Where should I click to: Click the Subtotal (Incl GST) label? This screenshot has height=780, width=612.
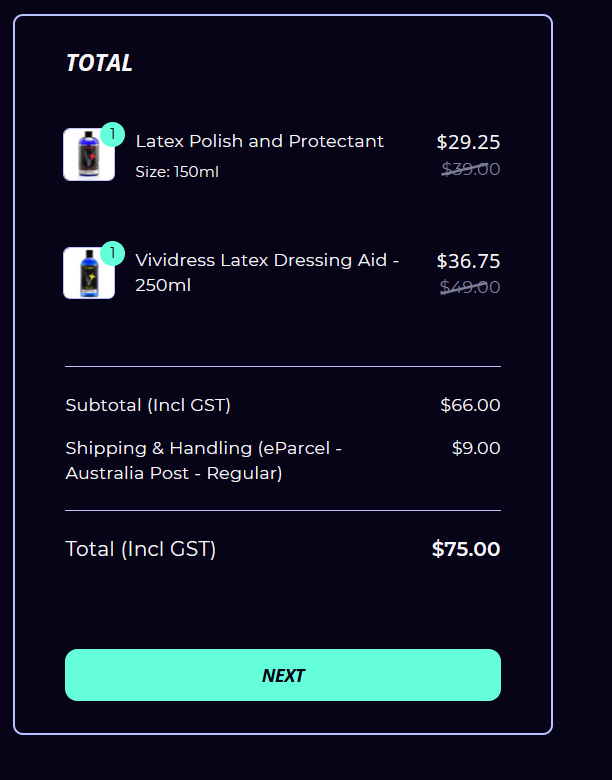click(x=148, y=405)
